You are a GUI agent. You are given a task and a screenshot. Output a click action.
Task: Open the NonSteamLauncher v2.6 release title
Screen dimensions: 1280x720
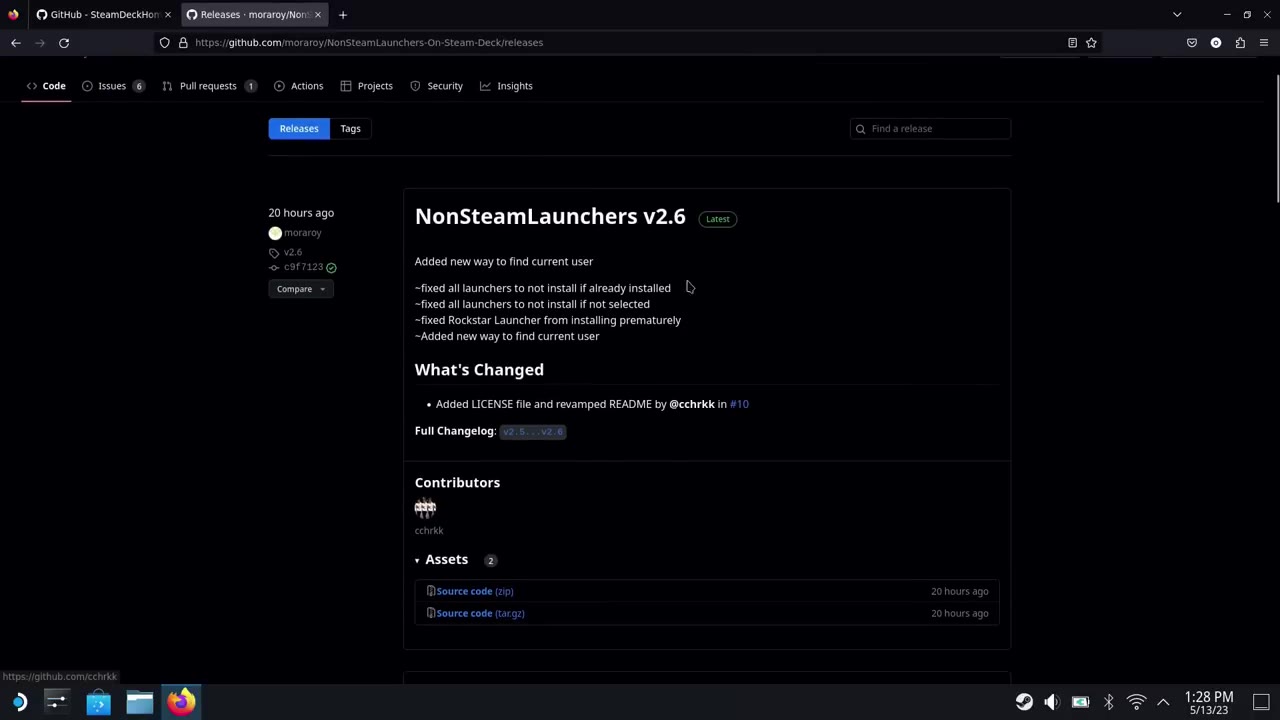[x=550, y=217]
